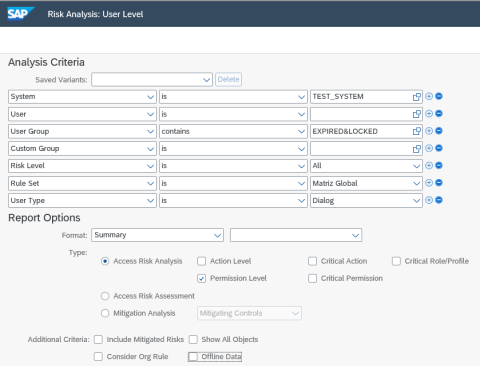Tick the Offline Data checkbox
The height and width of the screenshot is (366, 480).
(193, 357)
